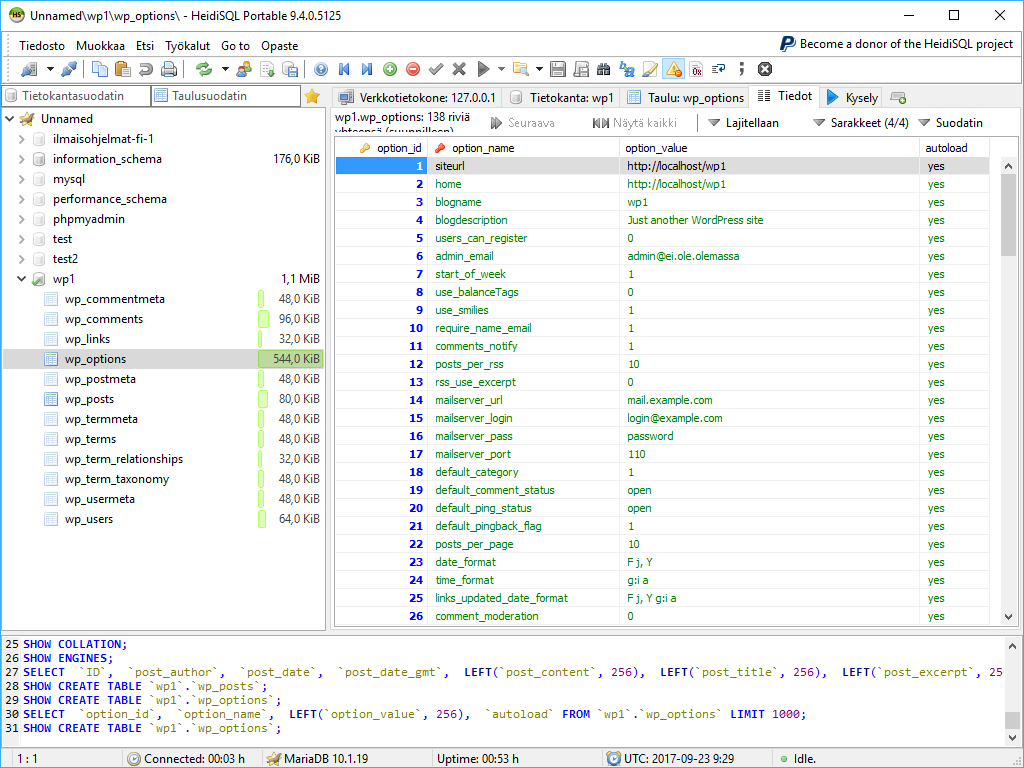The width and height of the screenshot is (1024, 768).
Task: Open the Suodatin filter dropdown
Action: (950, 123)
